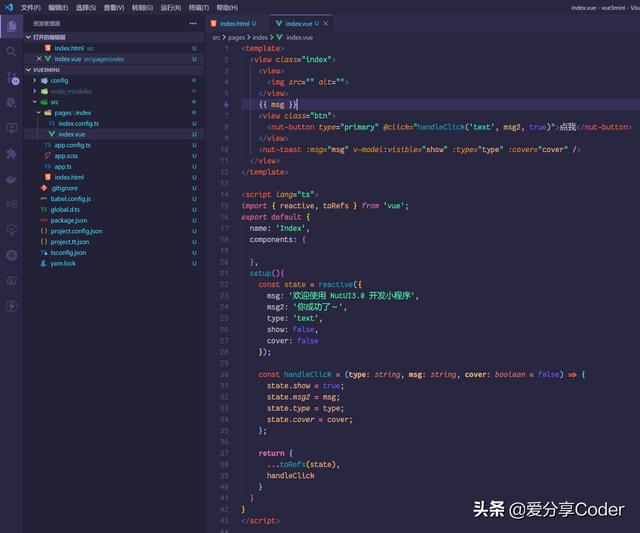Click 'src' in the breadcrumb path
The width and height of the screenshot is (640, 533).
(x=216, y=37)
